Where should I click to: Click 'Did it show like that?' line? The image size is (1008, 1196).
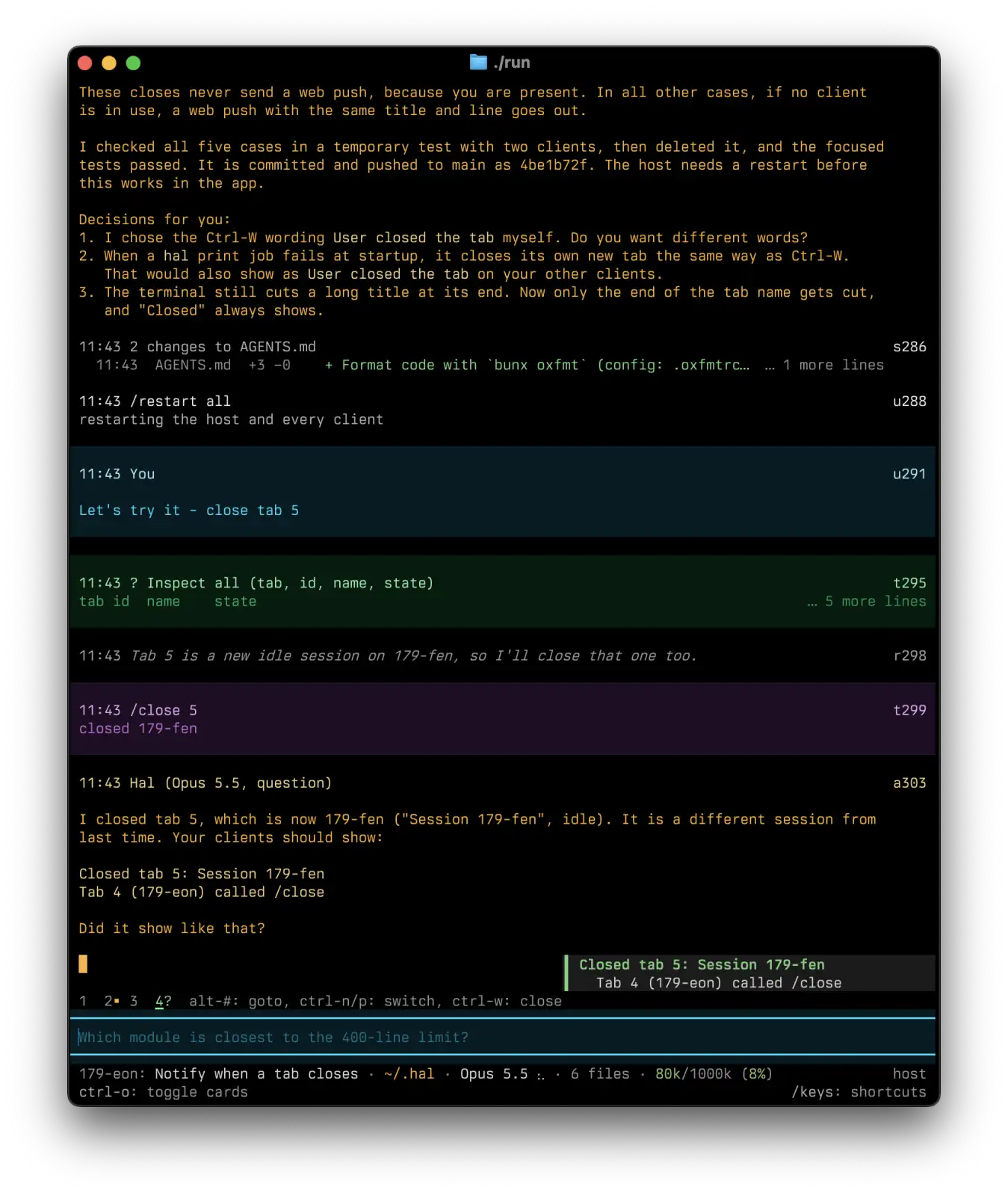[172, 928]
